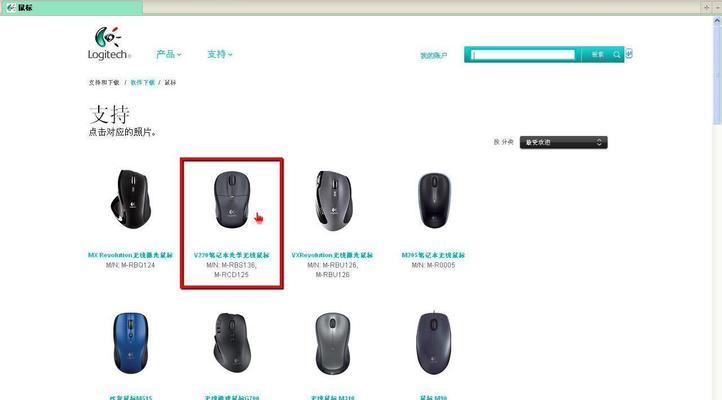Expand the 产品 products menu
722x400 pixels.
(169, 54)
